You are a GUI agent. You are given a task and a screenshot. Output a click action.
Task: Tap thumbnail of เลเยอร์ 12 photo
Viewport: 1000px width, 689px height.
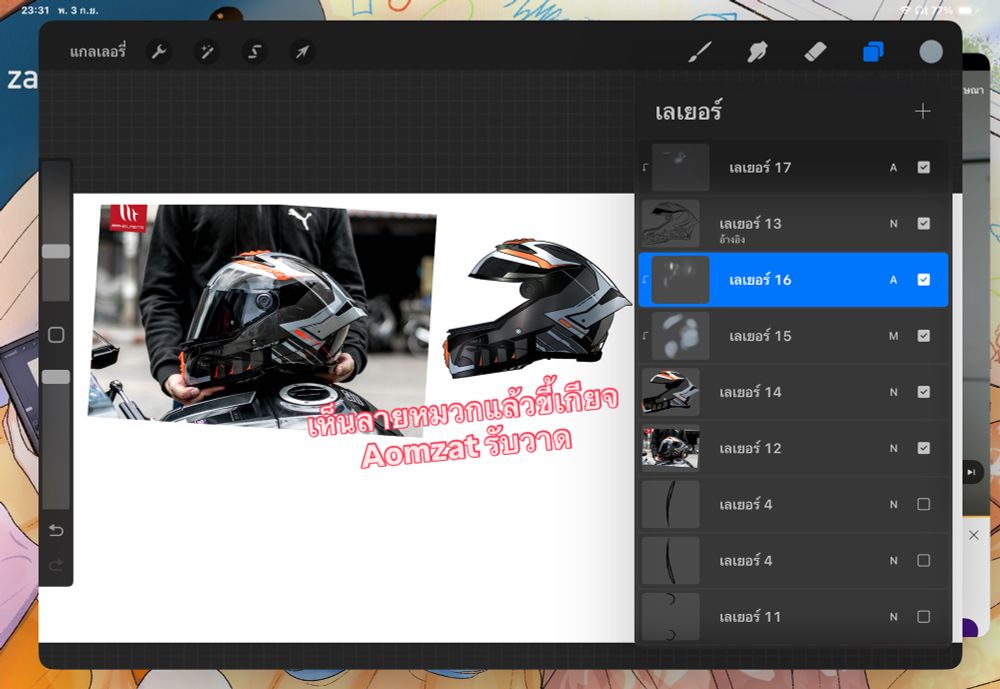pyautogui.click(x=670, y=448)
